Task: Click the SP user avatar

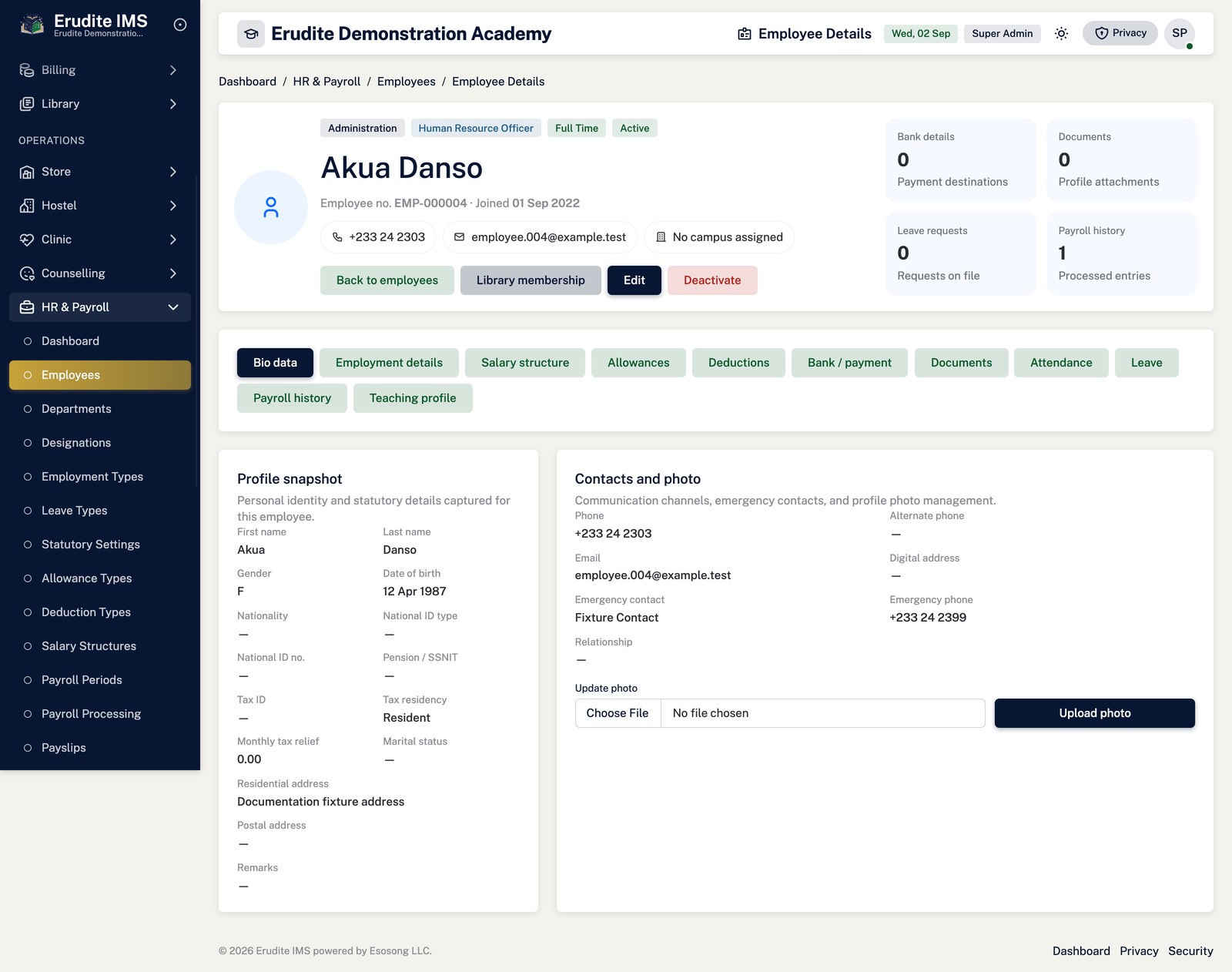Action: [x=1179, y=33]
